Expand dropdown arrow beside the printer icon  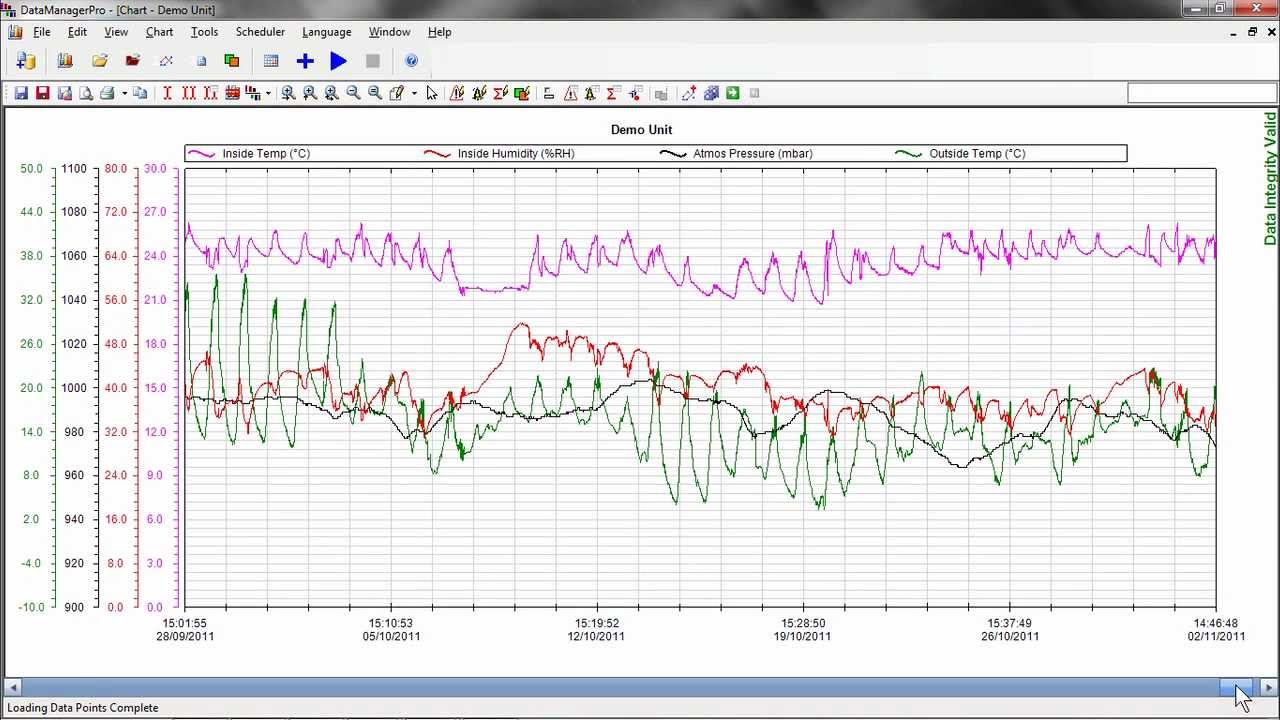pos(124,93)
